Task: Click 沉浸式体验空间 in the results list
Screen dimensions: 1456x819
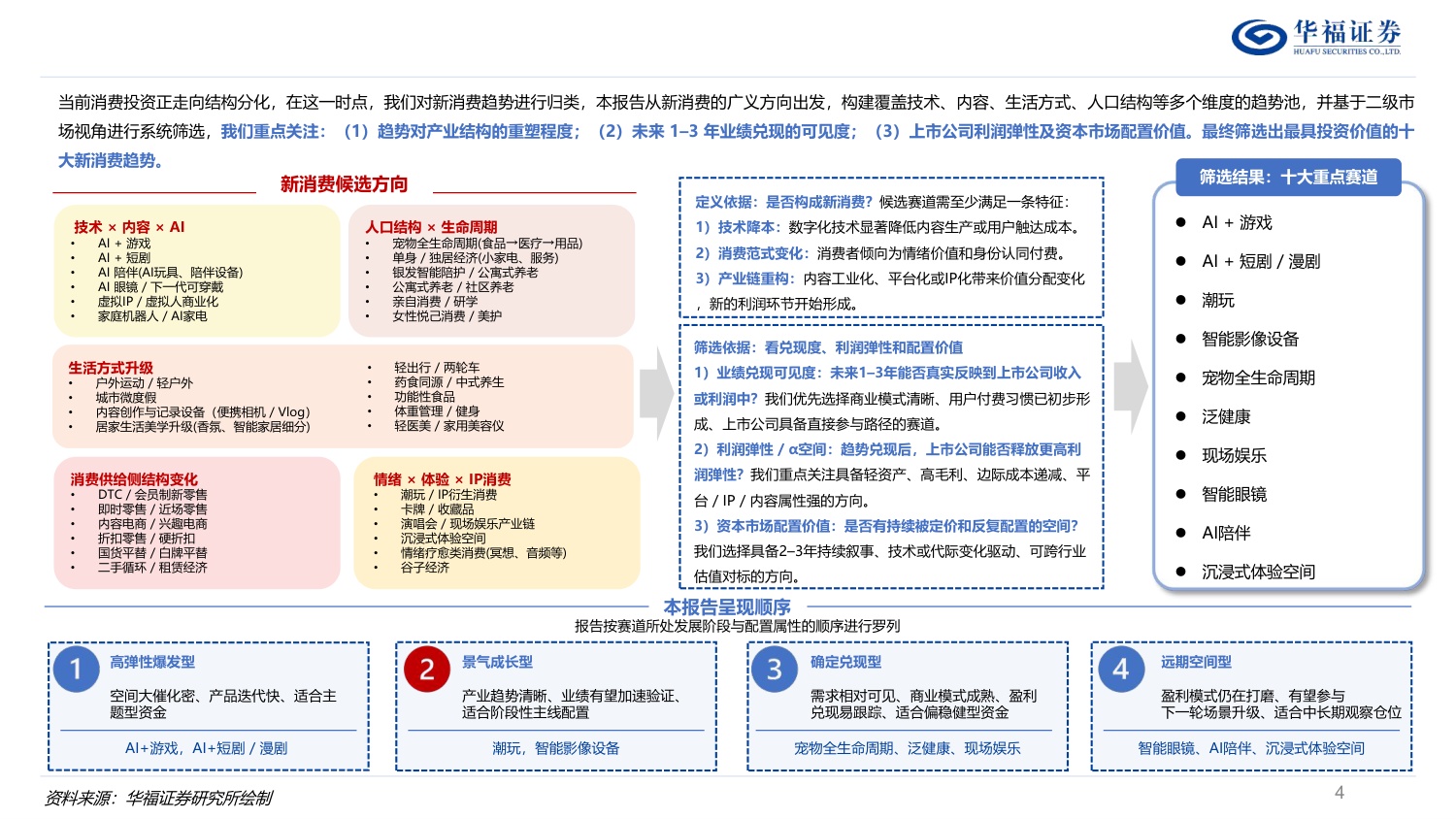Action: pyautogui.click(x=1258, y=572)
